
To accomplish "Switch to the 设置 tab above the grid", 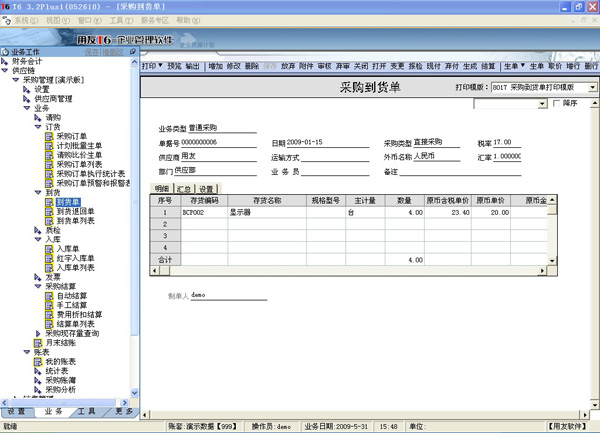I will [206, 189].
